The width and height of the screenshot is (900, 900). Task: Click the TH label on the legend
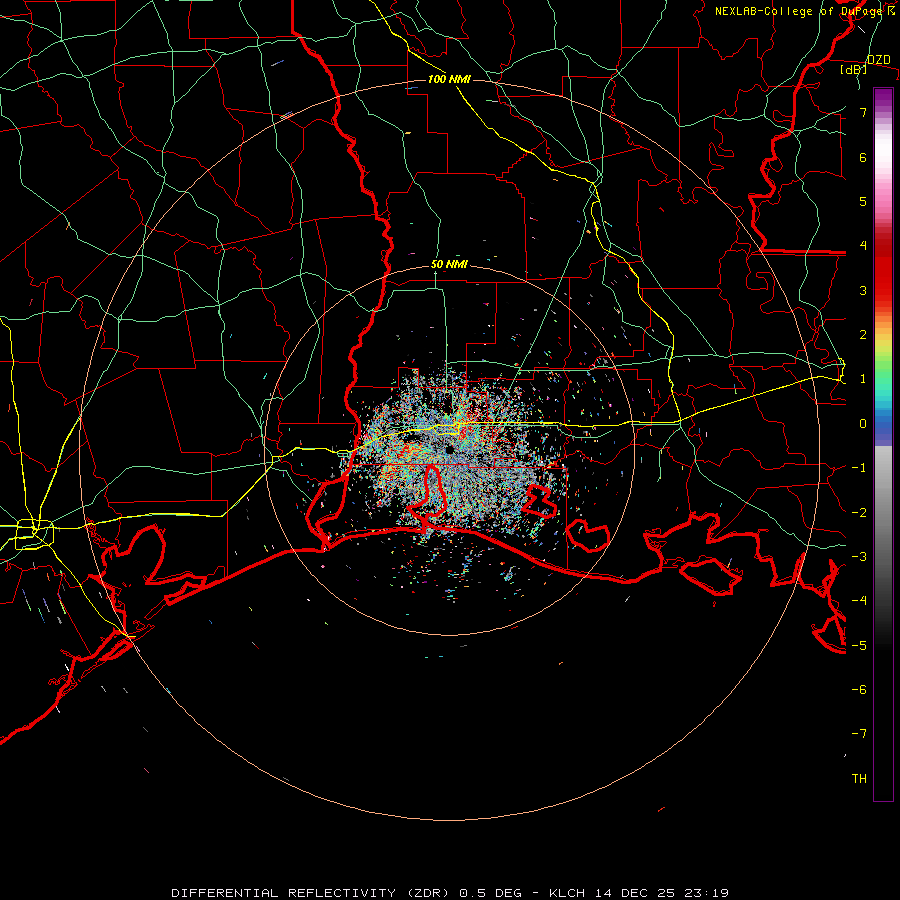(x=859, y=778)
